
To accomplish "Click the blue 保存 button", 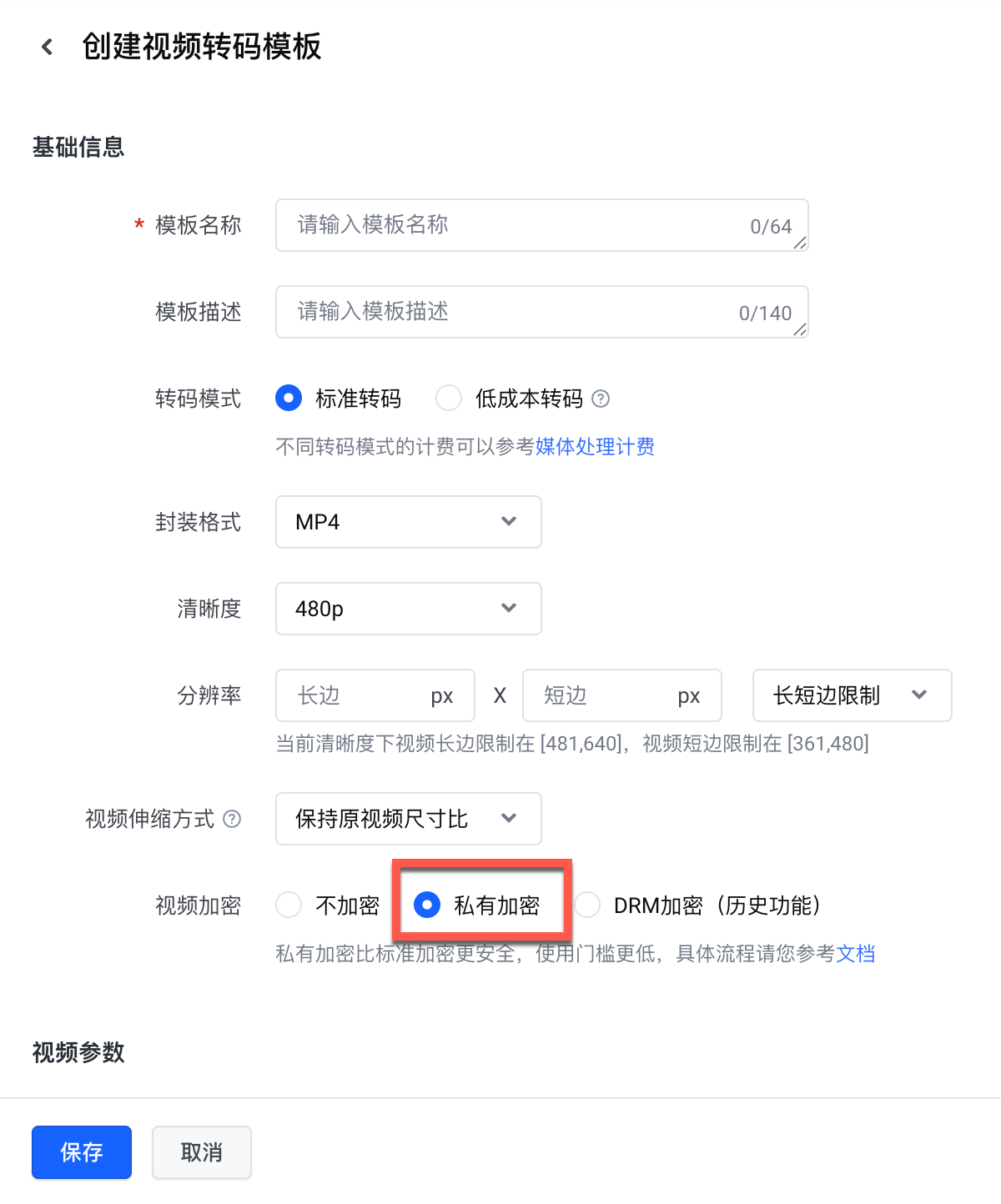I will pyautogui.click(x=82, y=1152).
